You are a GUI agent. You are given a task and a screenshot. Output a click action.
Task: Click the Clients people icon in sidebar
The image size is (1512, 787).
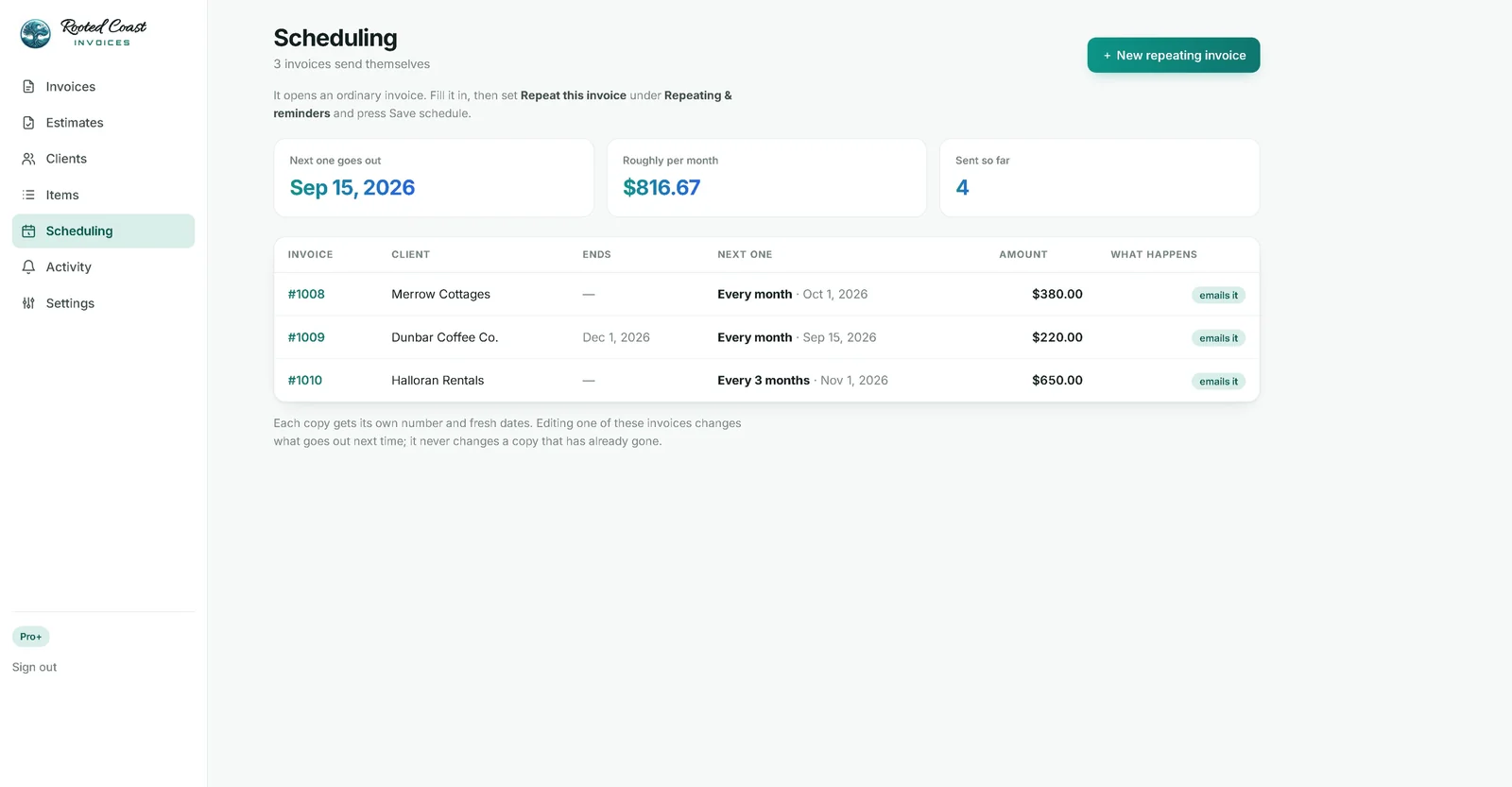pos(28,159)
